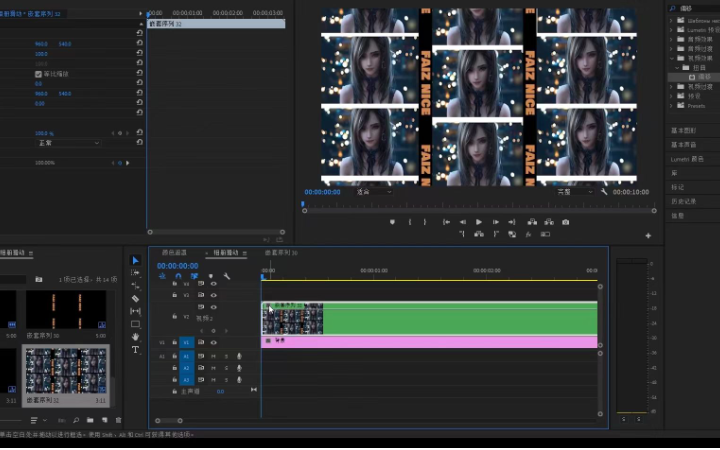Toggle blue A2 track targeting button
The image size is (720, 450).
pos(186,368)
